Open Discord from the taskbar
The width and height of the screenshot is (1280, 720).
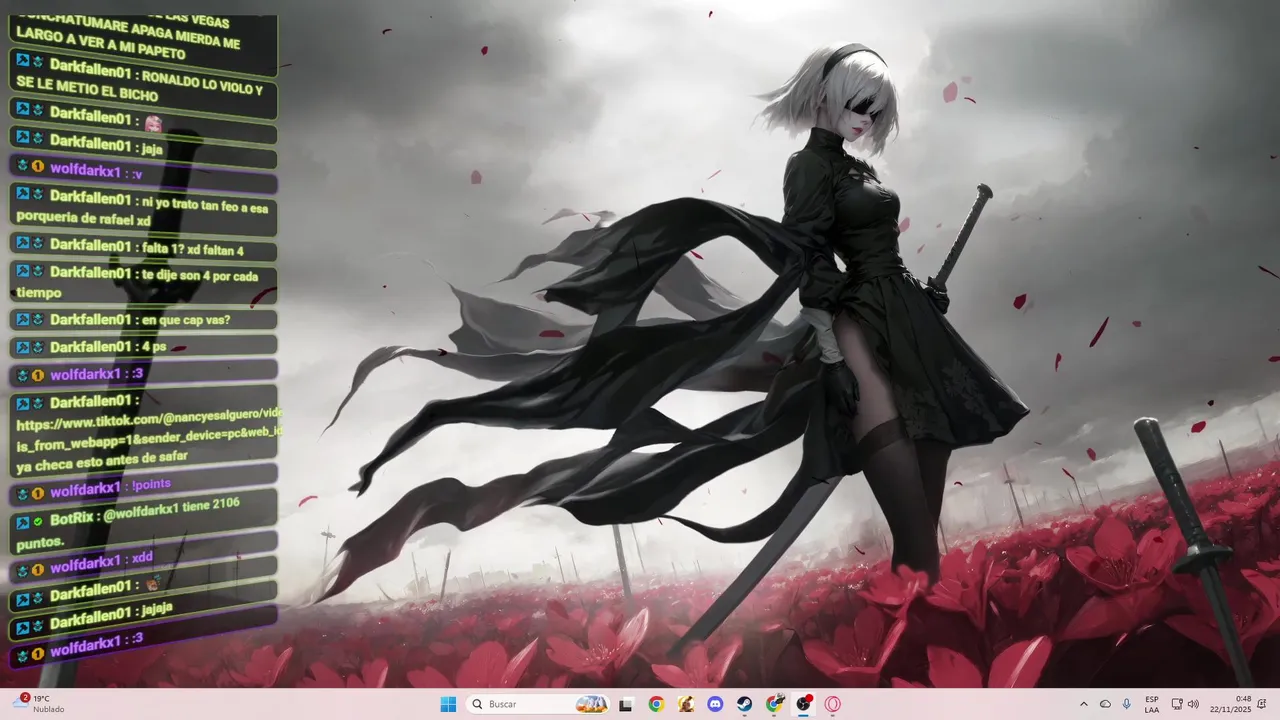coord(715,704)
